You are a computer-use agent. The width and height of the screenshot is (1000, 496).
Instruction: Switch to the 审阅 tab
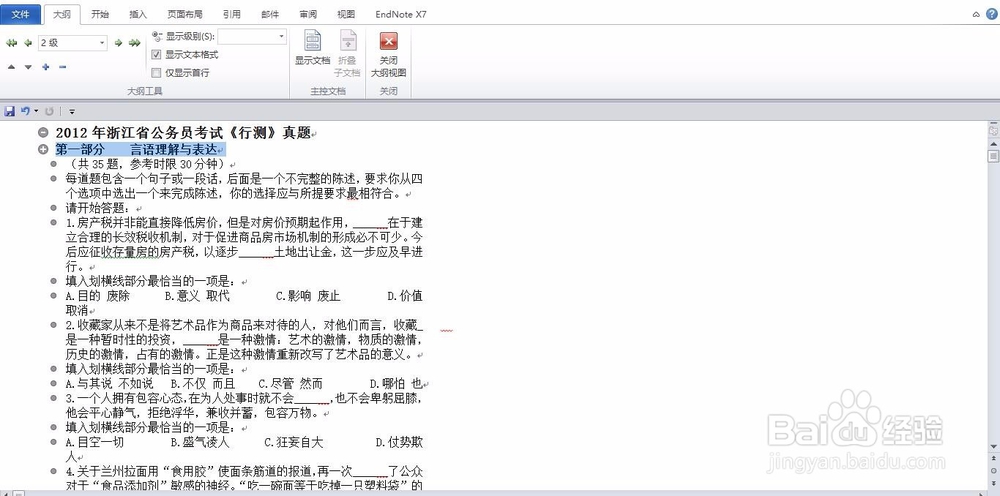click(x=308, y=14)
